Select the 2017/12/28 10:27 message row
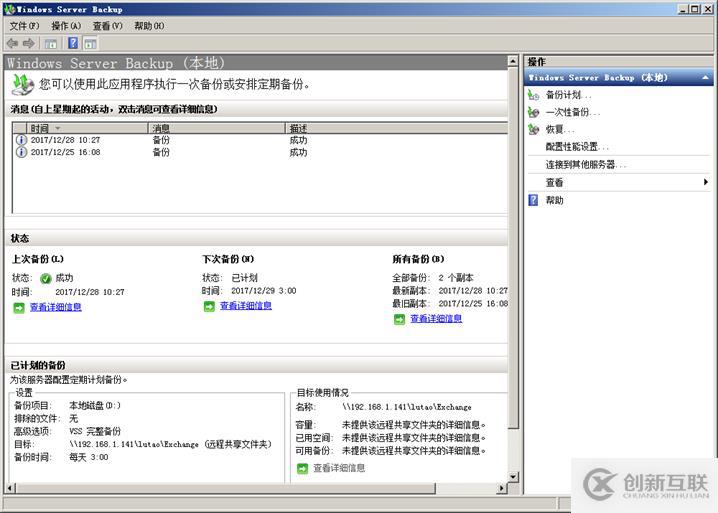The image size is (718, 513). click(x=261, y=140)
